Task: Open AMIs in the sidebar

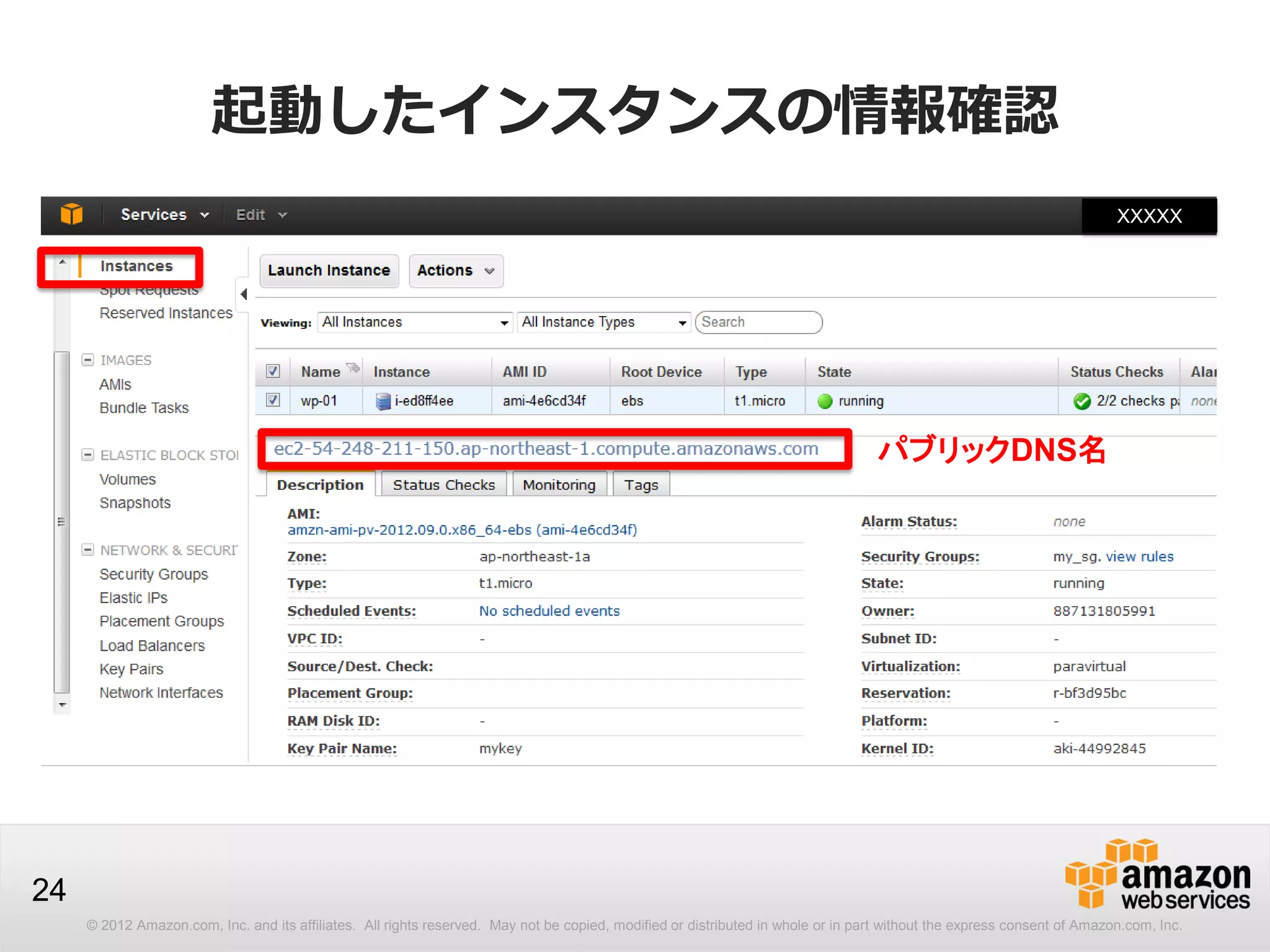Action: click(x=115, y=384)
